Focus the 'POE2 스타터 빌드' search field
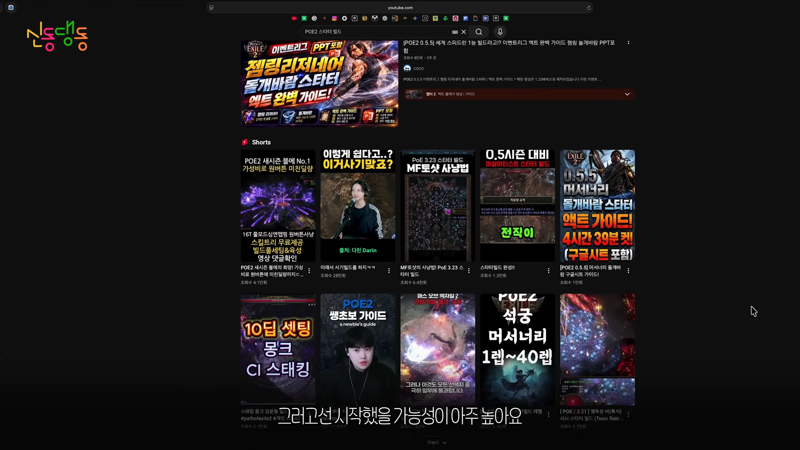 [375, 32]
